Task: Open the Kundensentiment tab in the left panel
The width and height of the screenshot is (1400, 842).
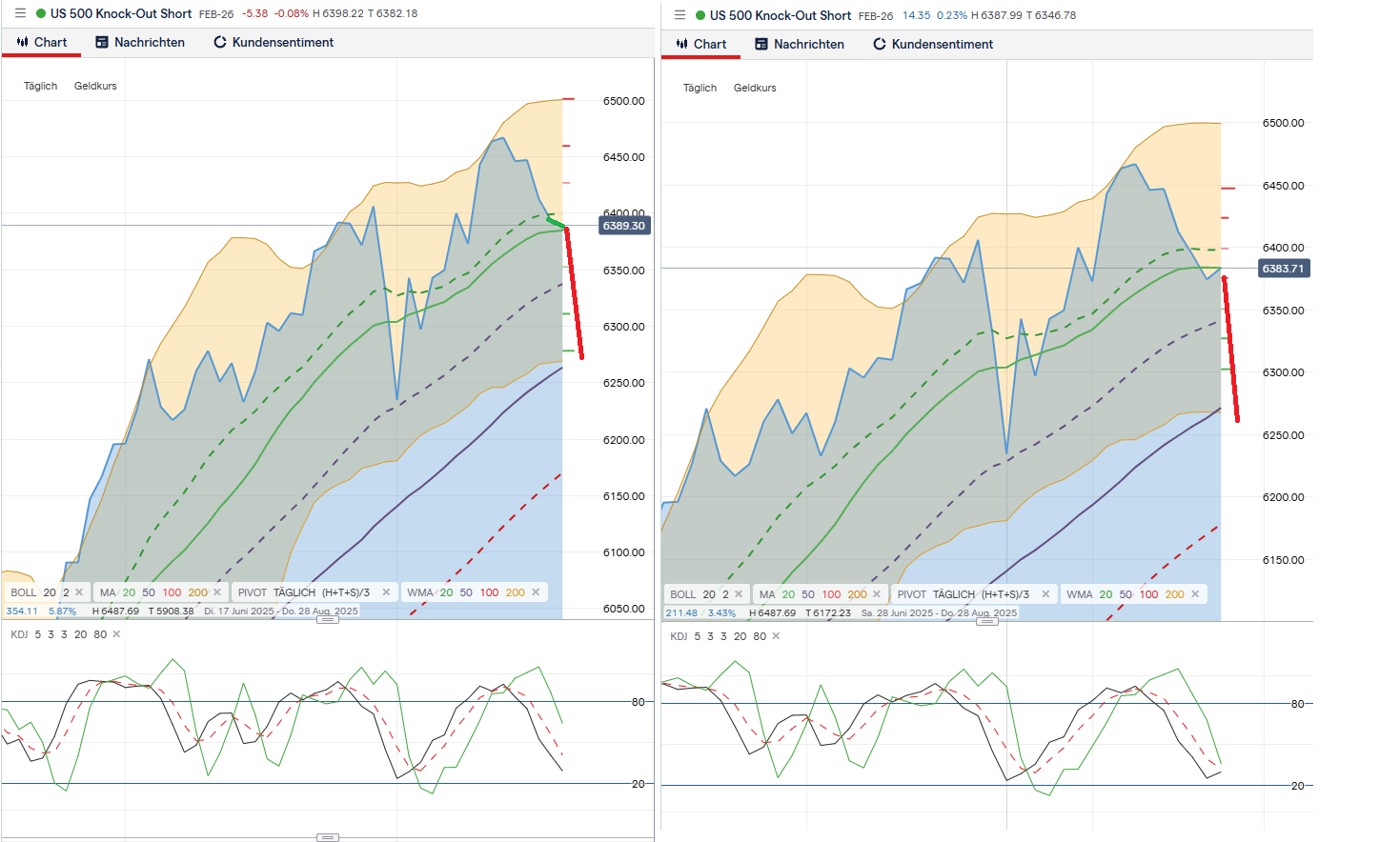Action: (274, 42)
